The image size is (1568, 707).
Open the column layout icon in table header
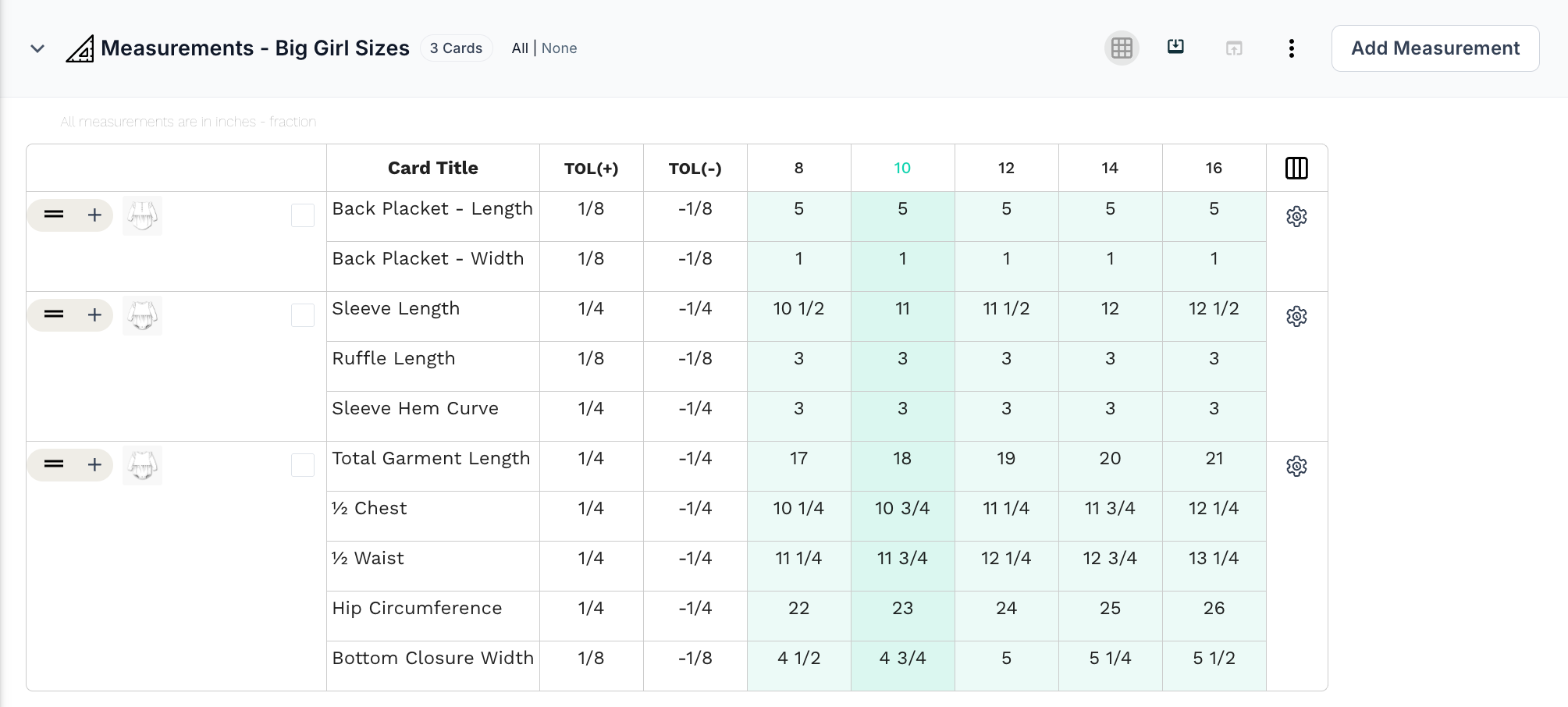pyautogui.click(x=1296, y=168)
